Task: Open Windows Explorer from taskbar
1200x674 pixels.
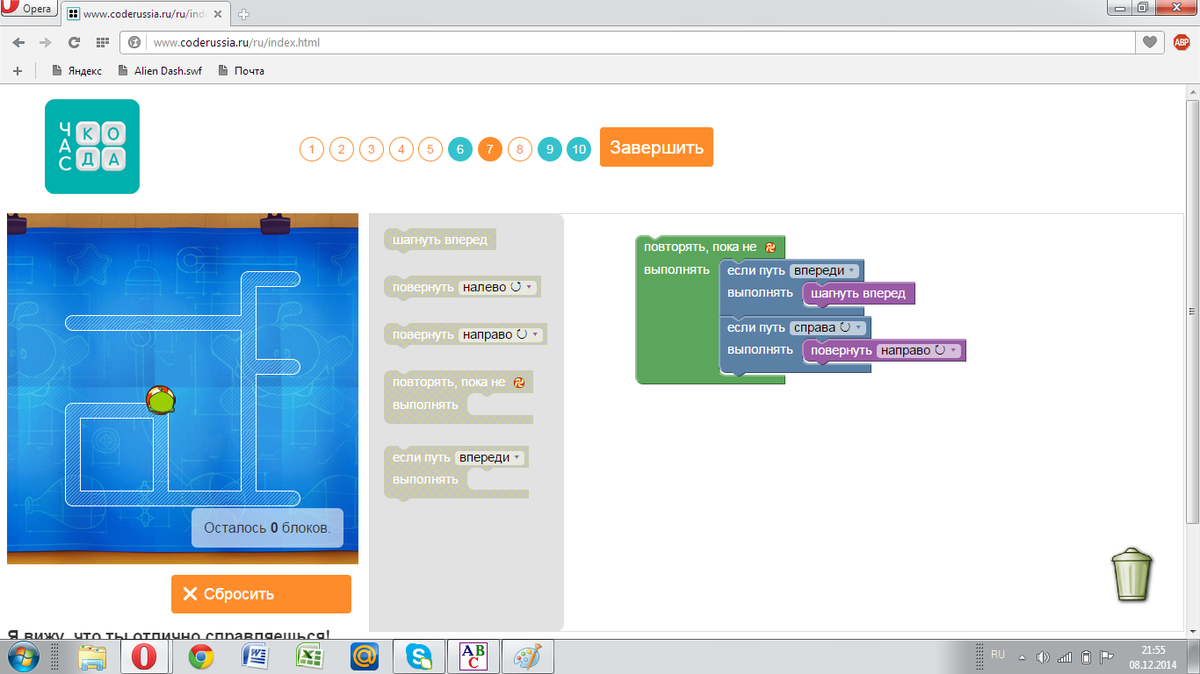Action: click(92, 657)
